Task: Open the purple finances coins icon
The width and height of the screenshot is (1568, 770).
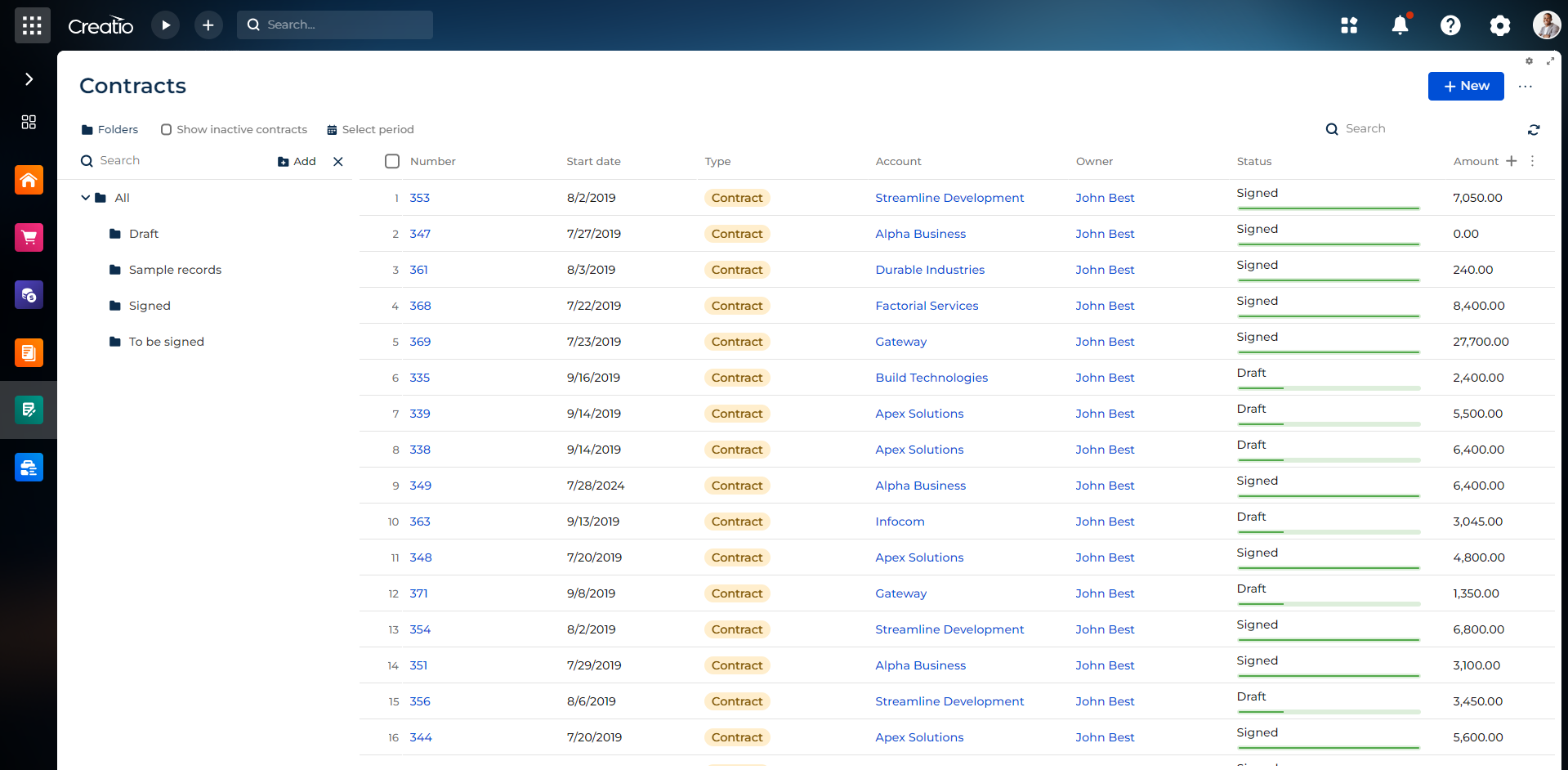Action: 29,294
